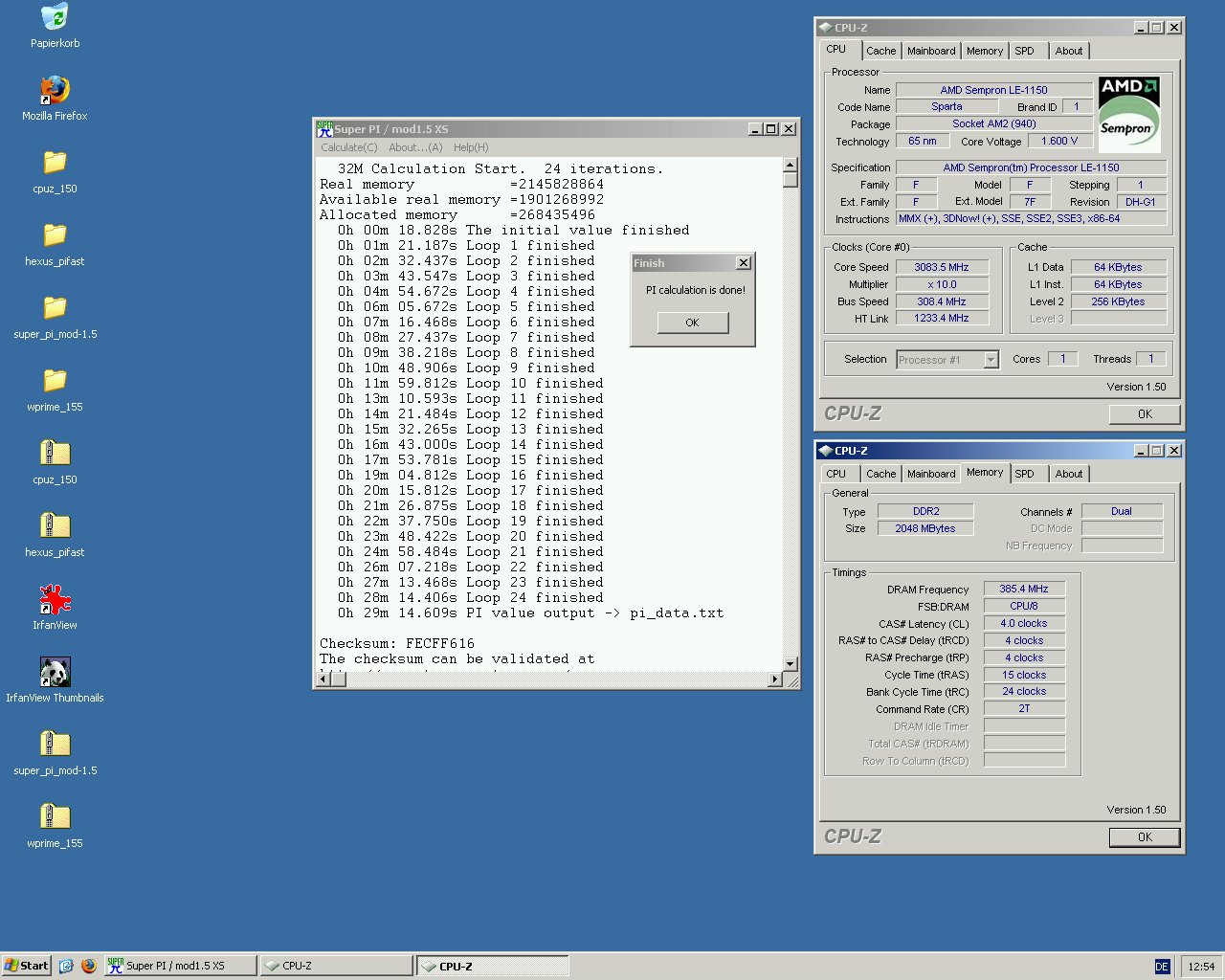Click Super PI horizontal scrollbar left arrow
This screenshot has width=1225, height=980.
[x=323, y=679]
